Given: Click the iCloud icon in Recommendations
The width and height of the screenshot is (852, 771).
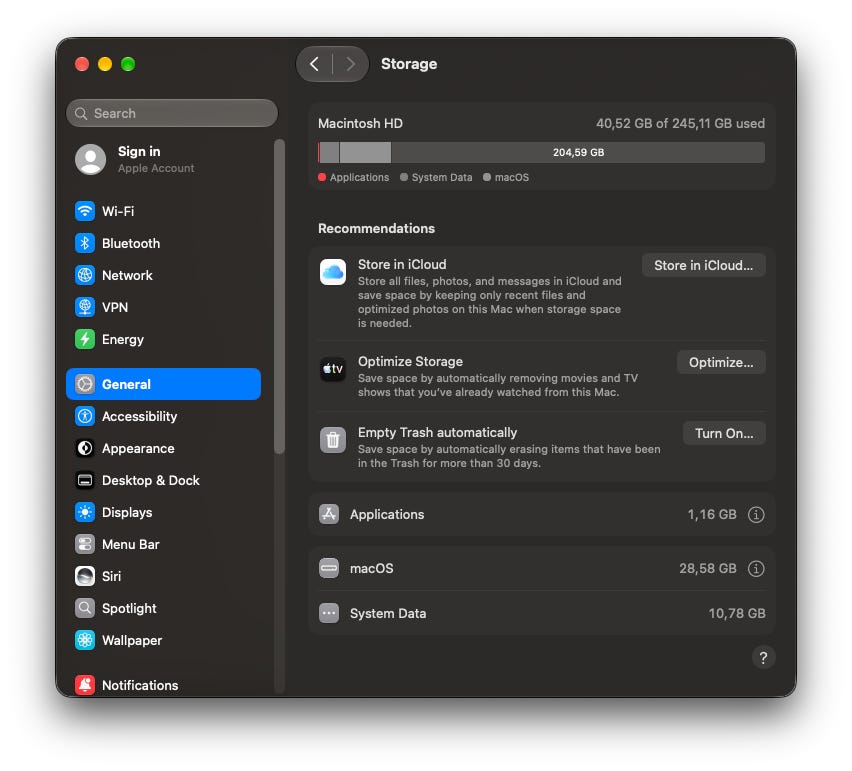Looking at the screenshot, I should tap(333, 272).
